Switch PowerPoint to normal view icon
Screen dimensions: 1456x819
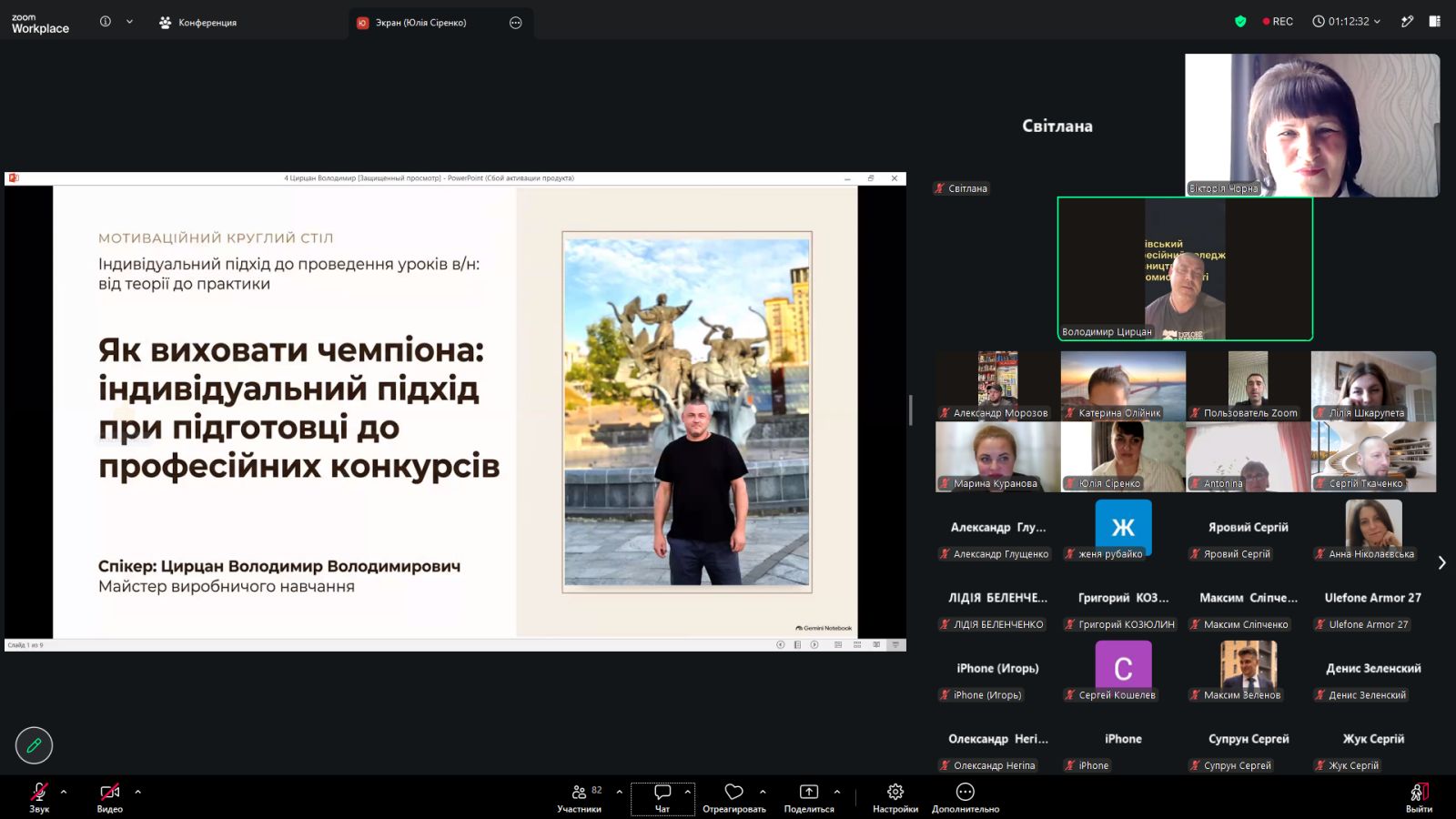click(x=838, y=644)
